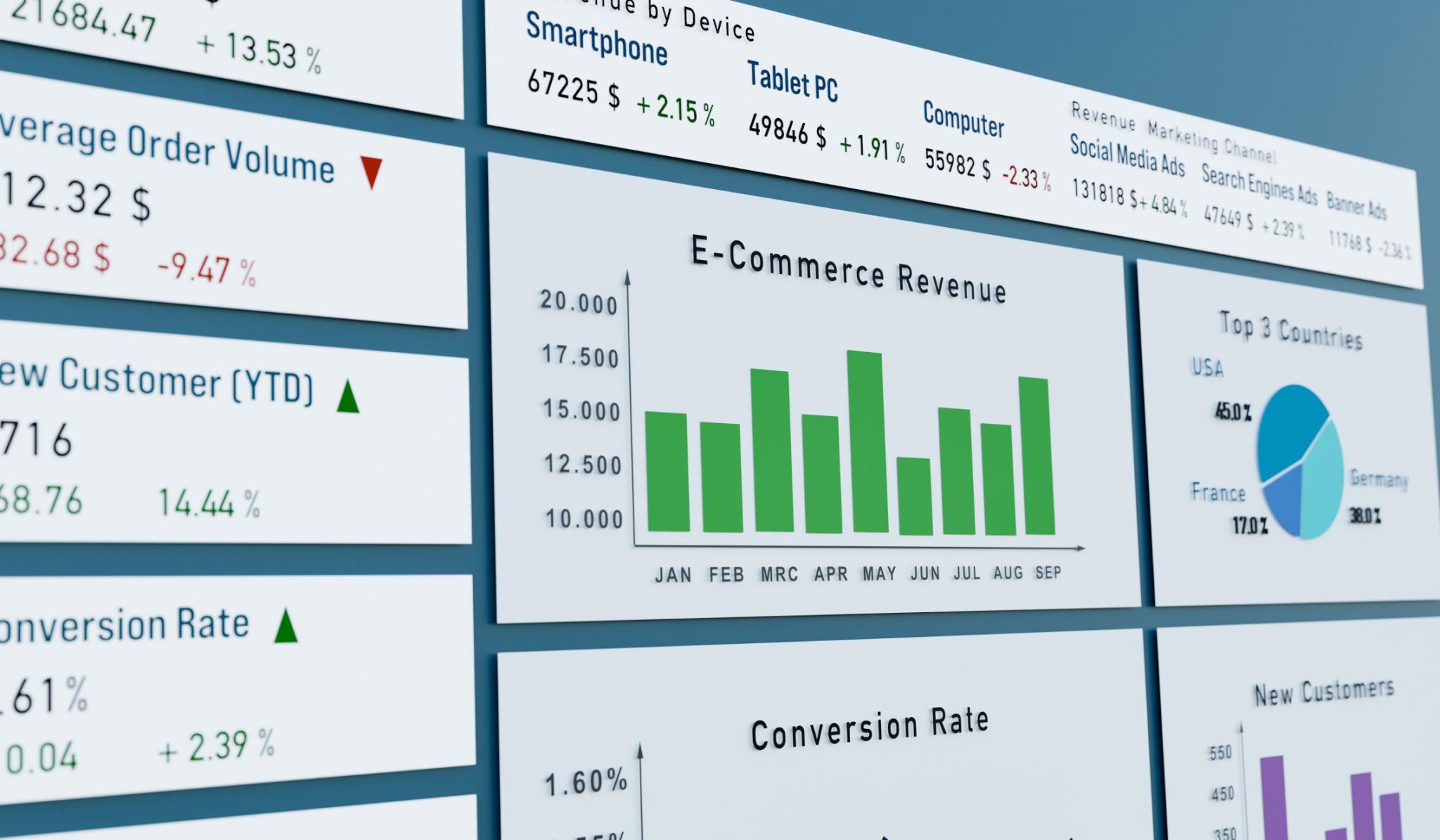Click the Tablet PC revenue heading

coord(792,82)
